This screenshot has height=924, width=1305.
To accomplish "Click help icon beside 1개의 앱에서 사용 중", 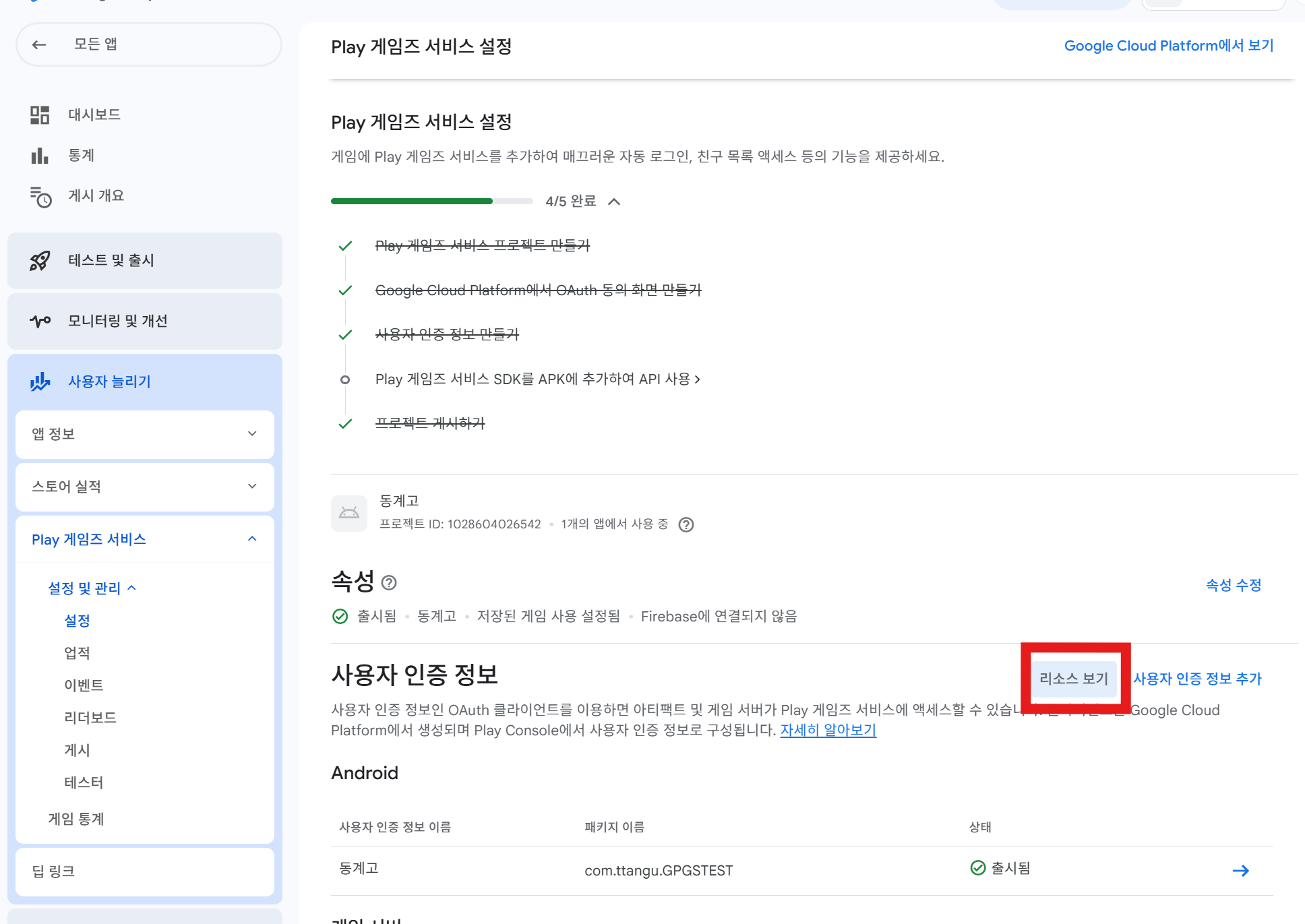I will pos(686,524).
